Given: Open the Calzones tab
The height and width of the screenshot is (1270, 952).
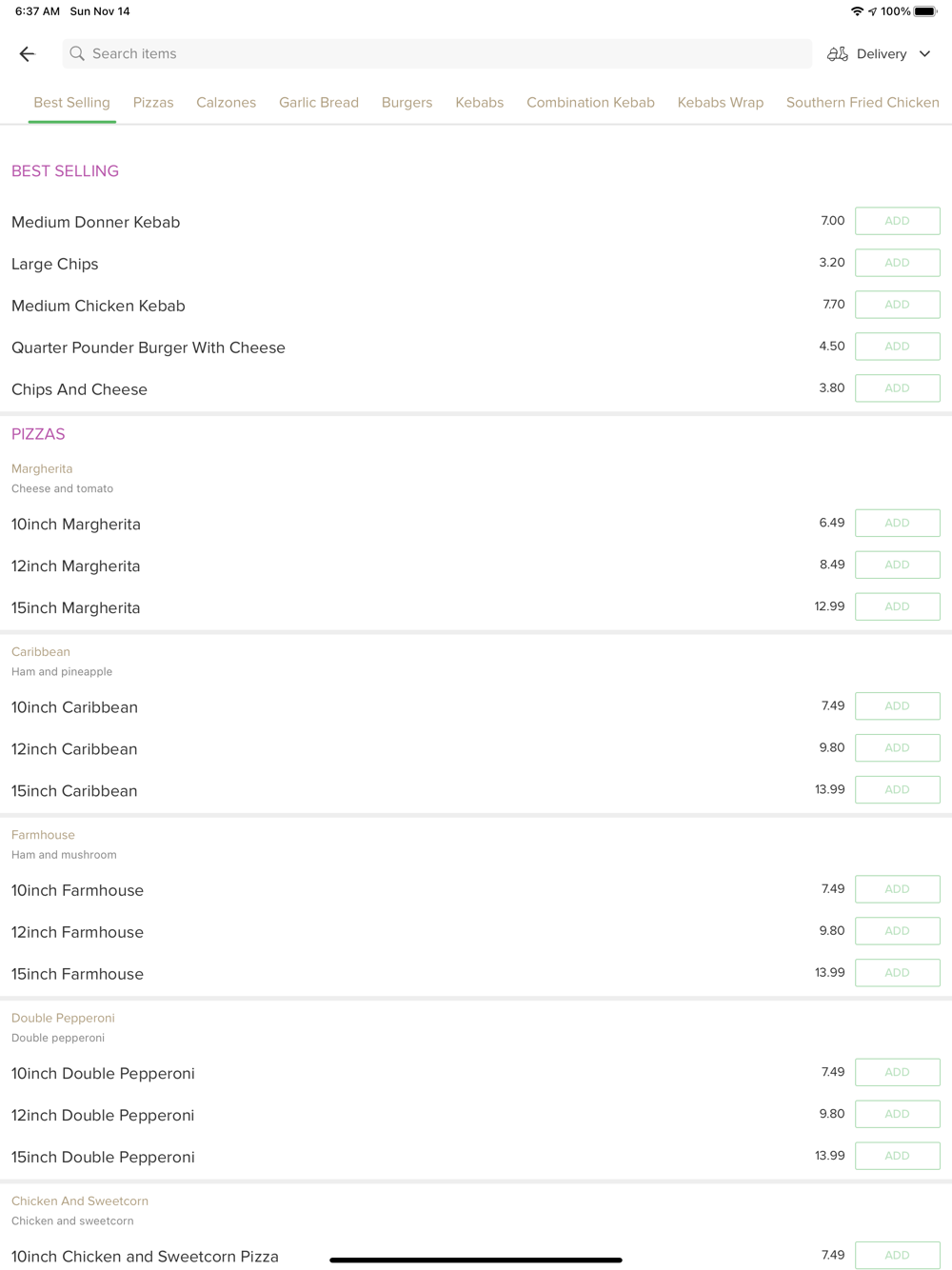Looking at the screenshot, I should tap(226, 103).
